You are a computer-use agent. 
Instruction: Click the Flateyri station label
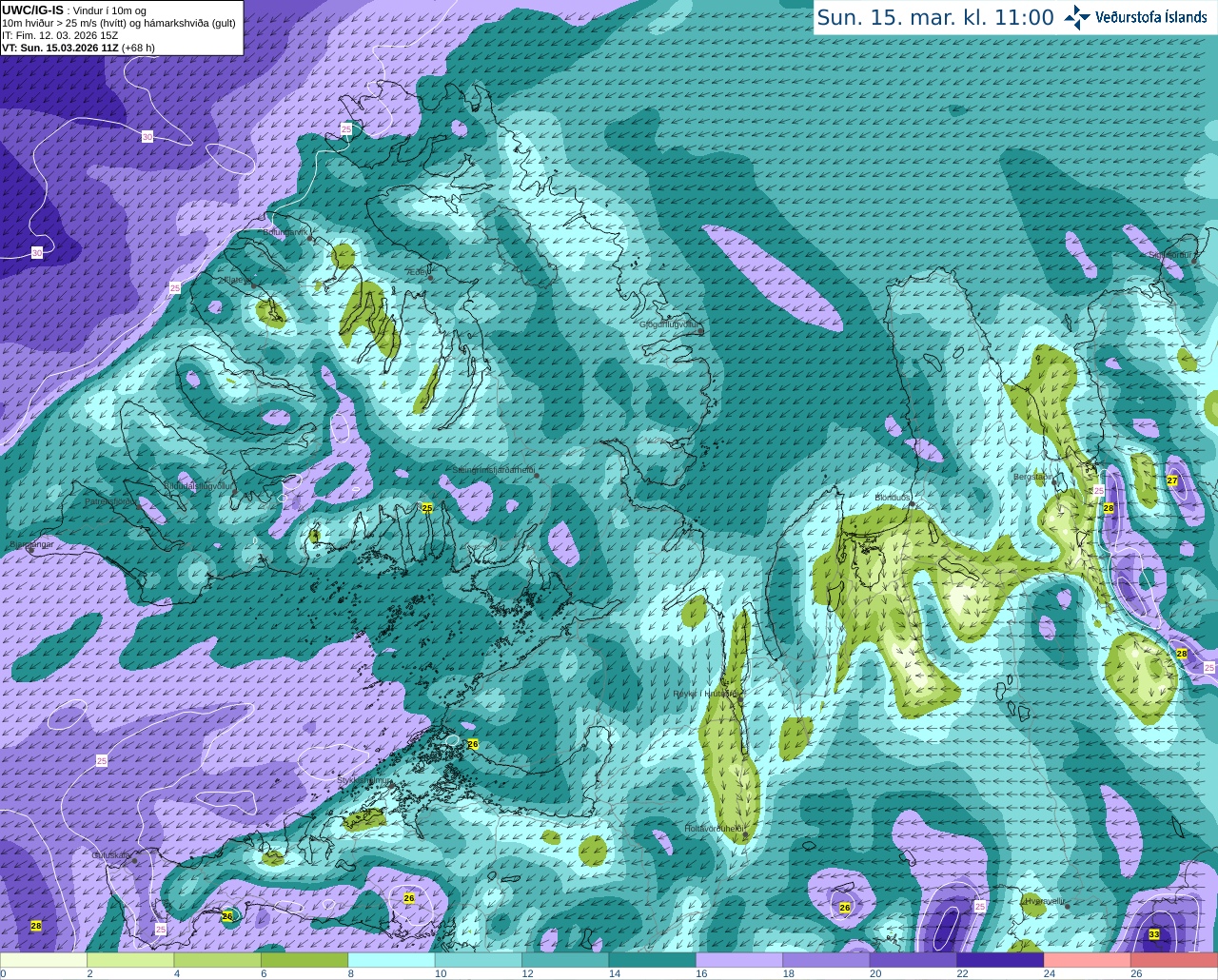pos(238,281)
